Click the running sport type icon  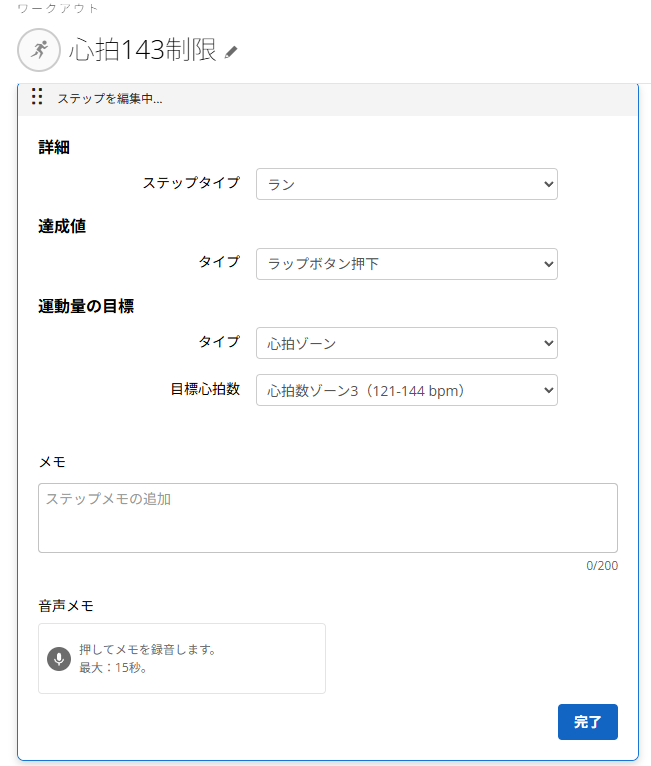(x=39, y=50)
